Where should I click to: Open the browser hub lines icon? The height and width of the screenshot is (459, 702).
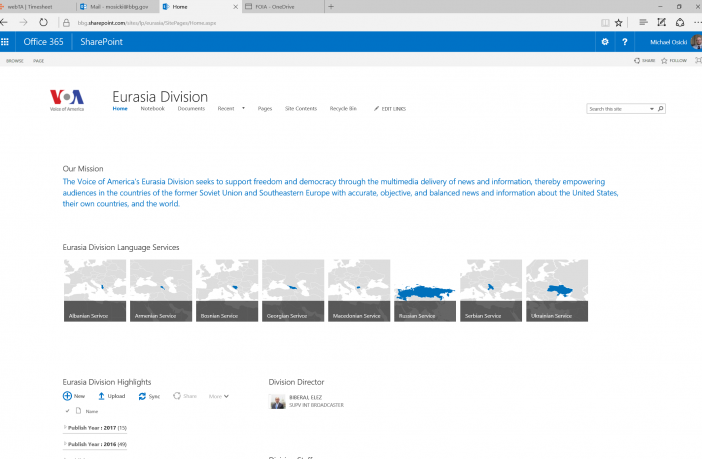(x=643, y=22)
